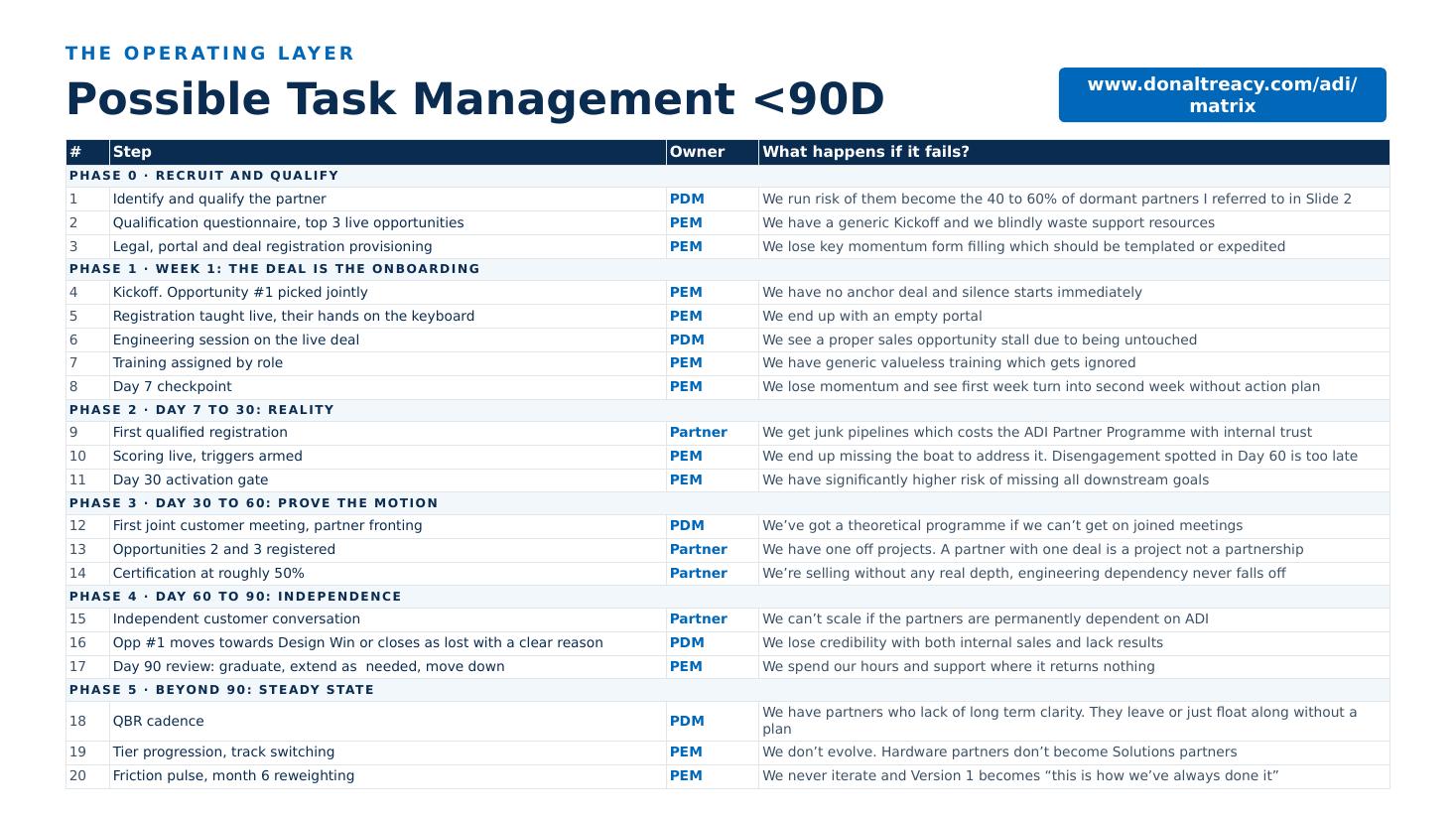The height and width of the screenshot is (819, 1456).
Task: Select the Step column header
Action: point(387,152)
